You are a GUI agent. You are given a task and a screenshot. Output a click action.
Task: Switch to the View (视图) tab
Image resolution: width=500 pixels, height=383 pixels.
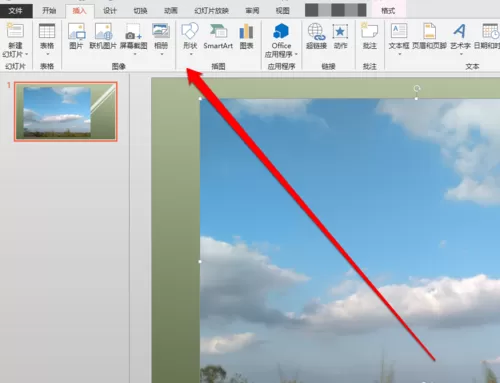tap(283, 11)
